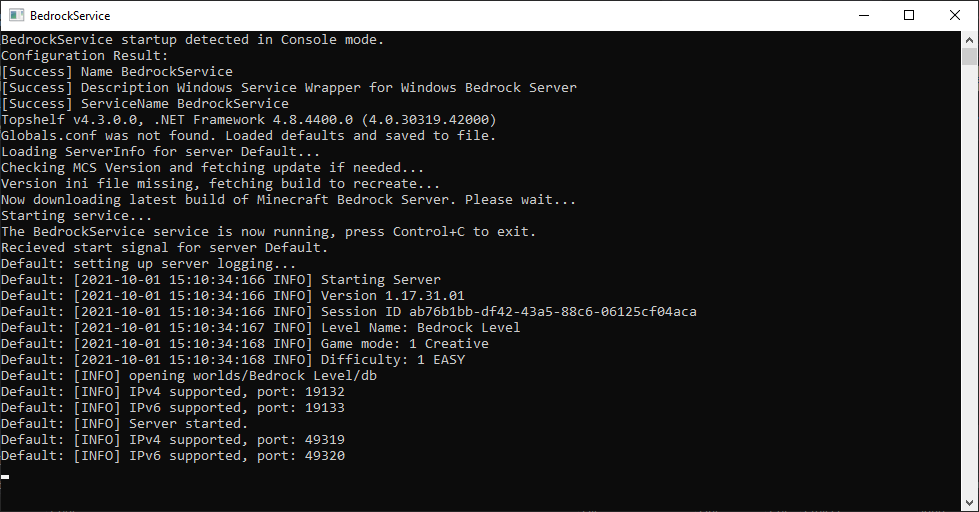Click 'Default: setting up server logging...' line
The image size is (979, 512).
tap(149, 264)
